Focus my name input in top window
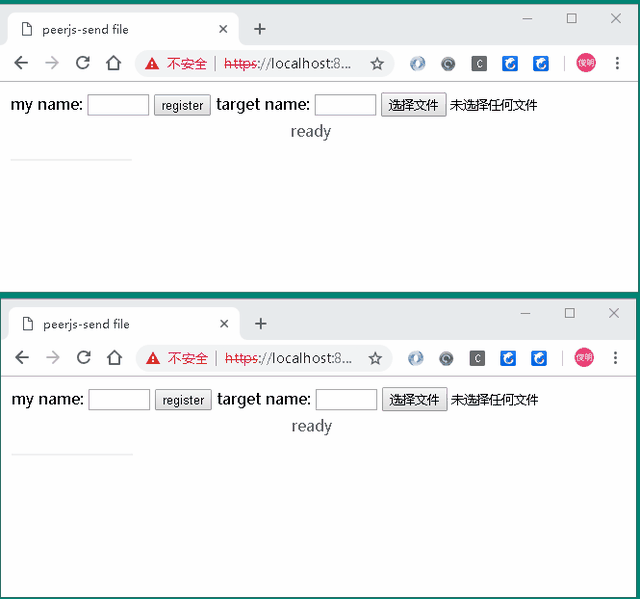 pos(118,105)
